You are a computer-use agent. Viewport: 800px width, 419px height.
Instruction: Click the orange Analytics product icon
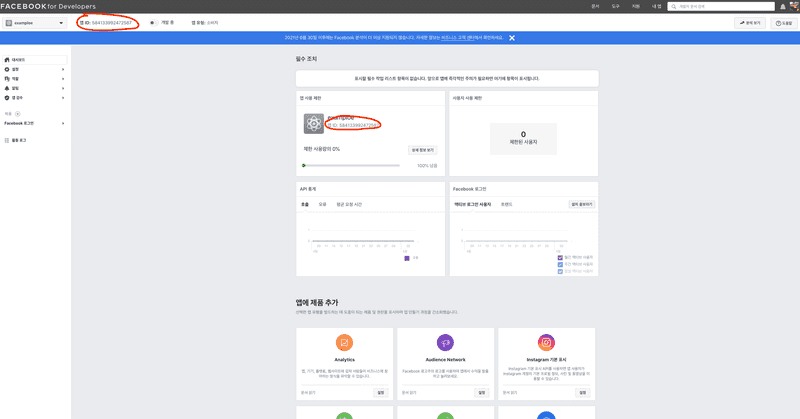pos(344,342)
